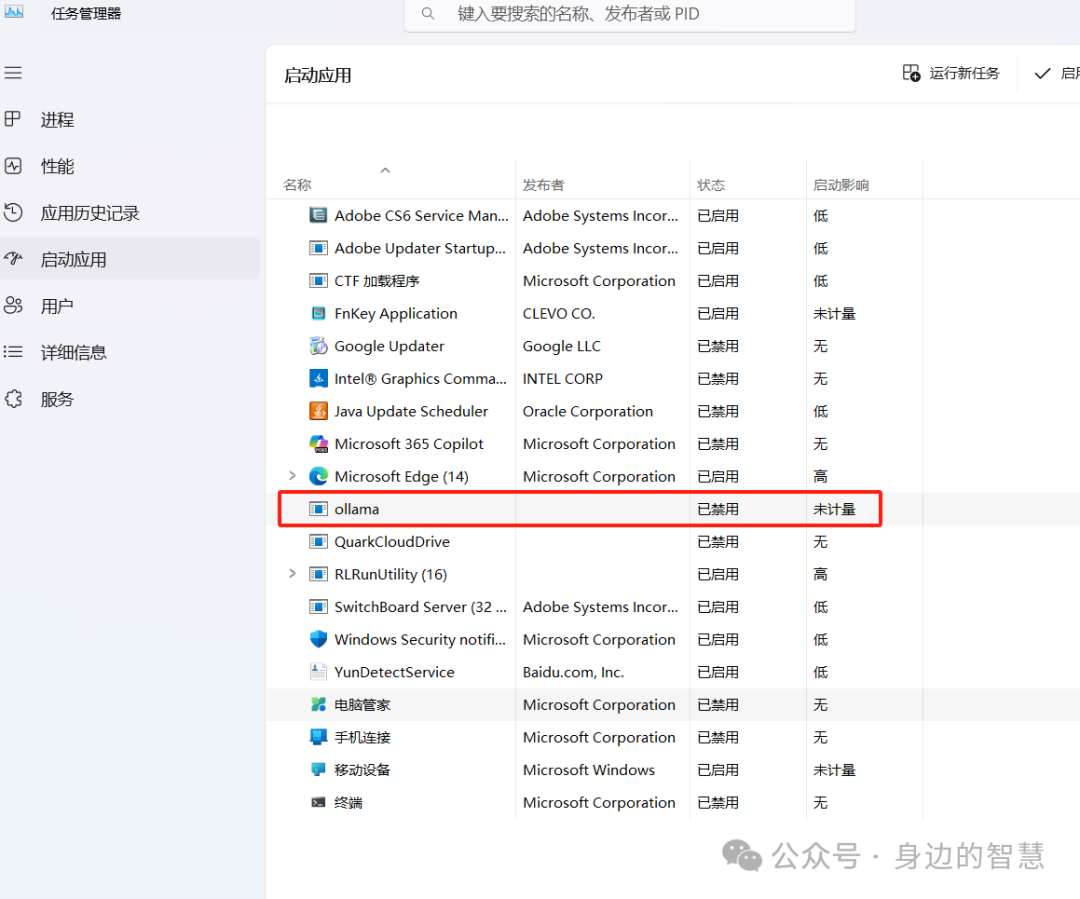Click the 详细信息 list icon
Viewport: 1080px width, 899px height.
13,352
